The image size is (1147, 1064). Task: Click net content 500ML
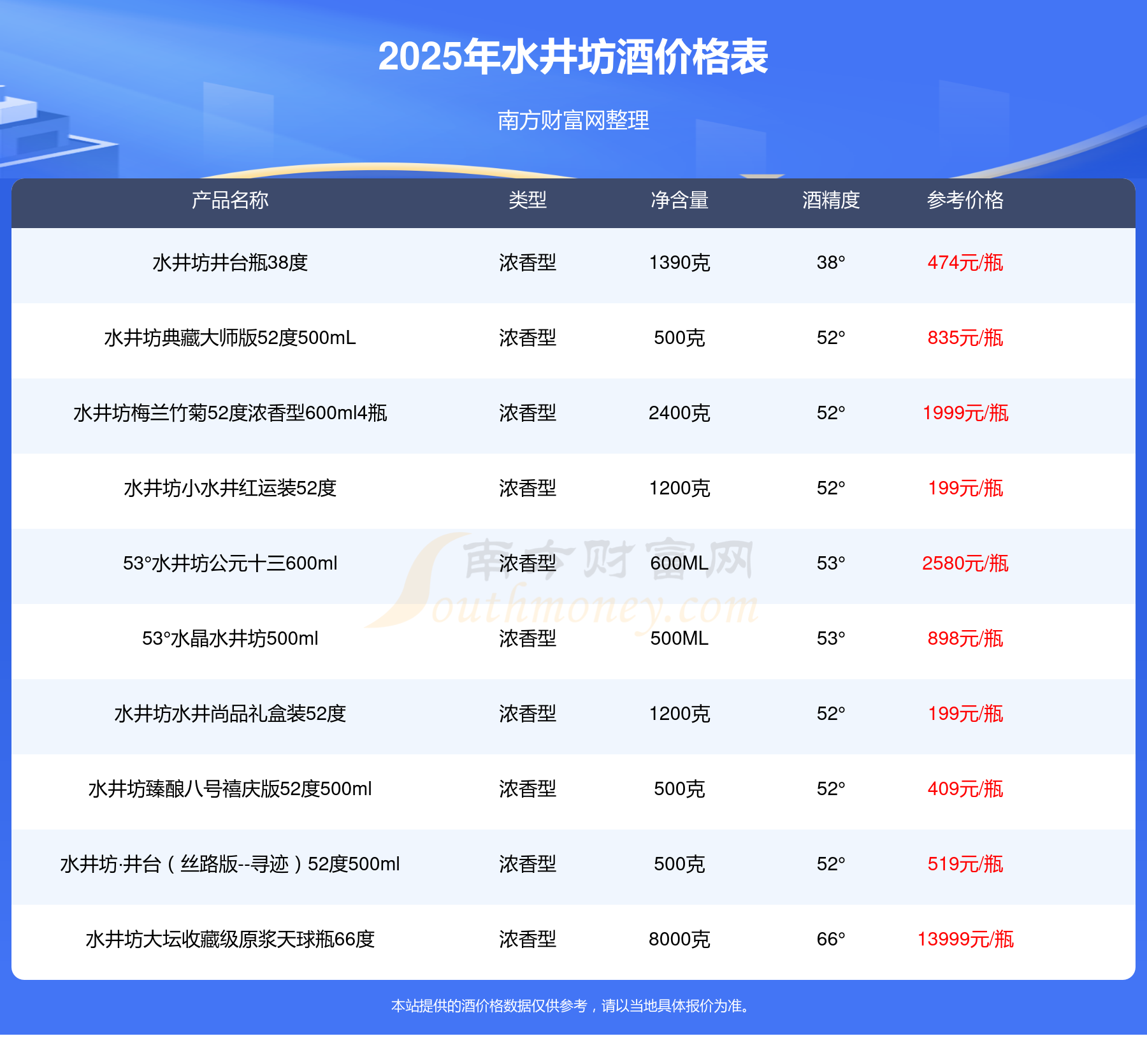click(679, 638)
